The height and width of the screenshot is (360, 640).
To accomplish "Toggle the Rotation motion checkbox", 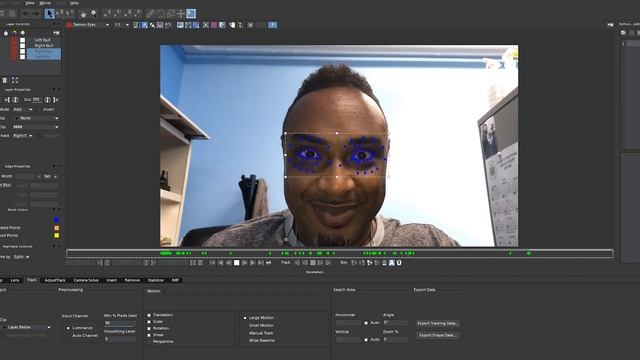I will click(x=149, y=328).
